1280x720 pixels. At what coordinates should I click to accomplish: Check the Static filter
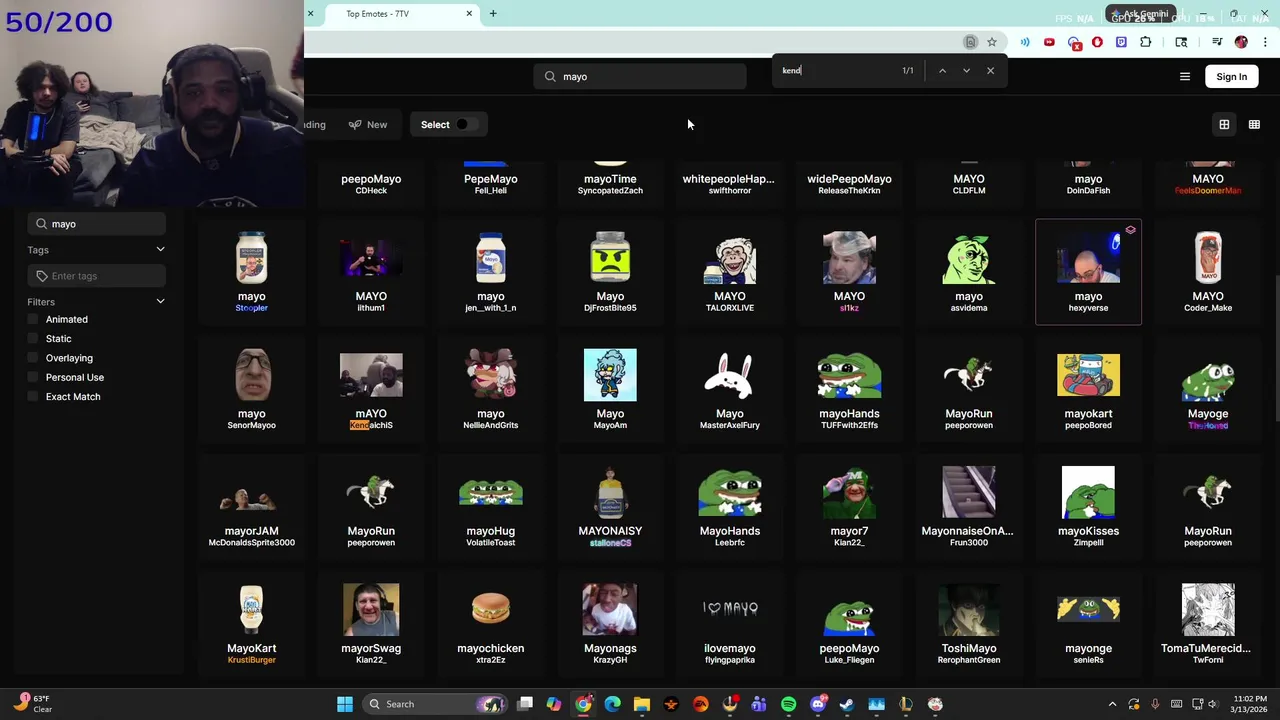coord(33,339)
